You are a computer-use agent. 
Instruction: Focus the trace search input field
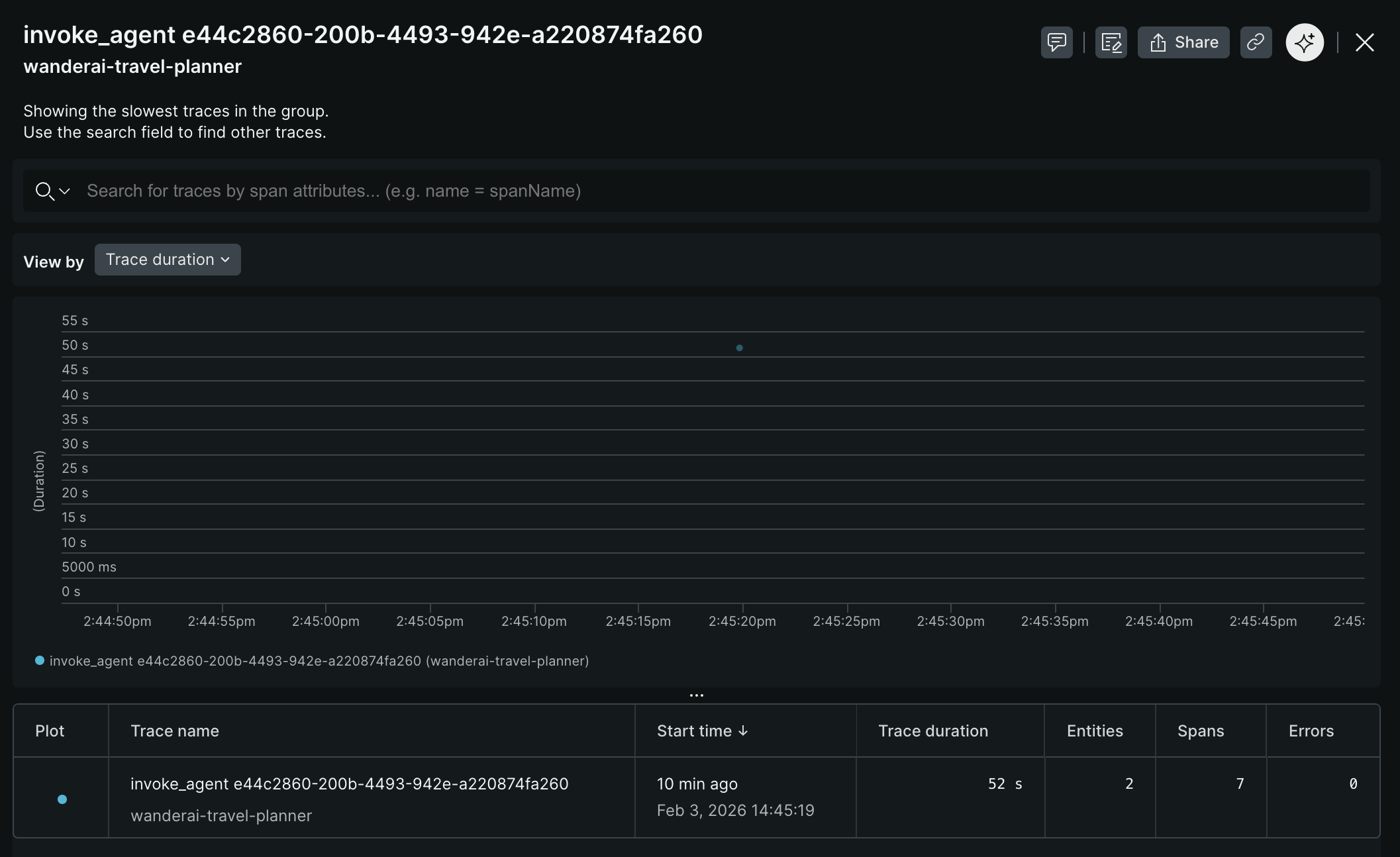tap(662, 191)
